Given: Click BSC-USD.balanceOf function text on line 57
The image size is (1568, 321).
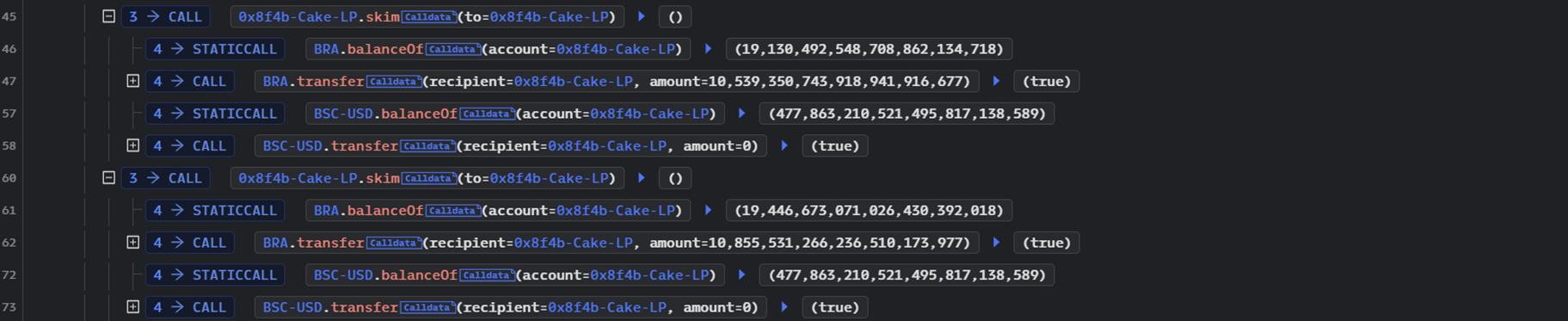Looking at the screenshot, I should [385, 114].
